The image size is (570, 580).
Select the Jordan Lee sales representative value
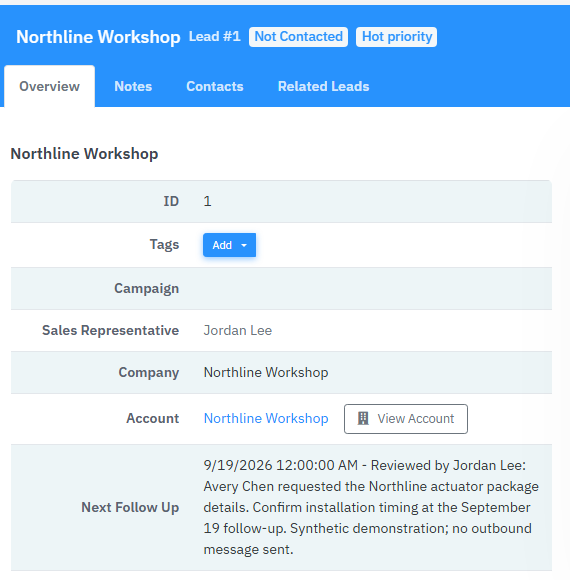[x=238, y=330]
